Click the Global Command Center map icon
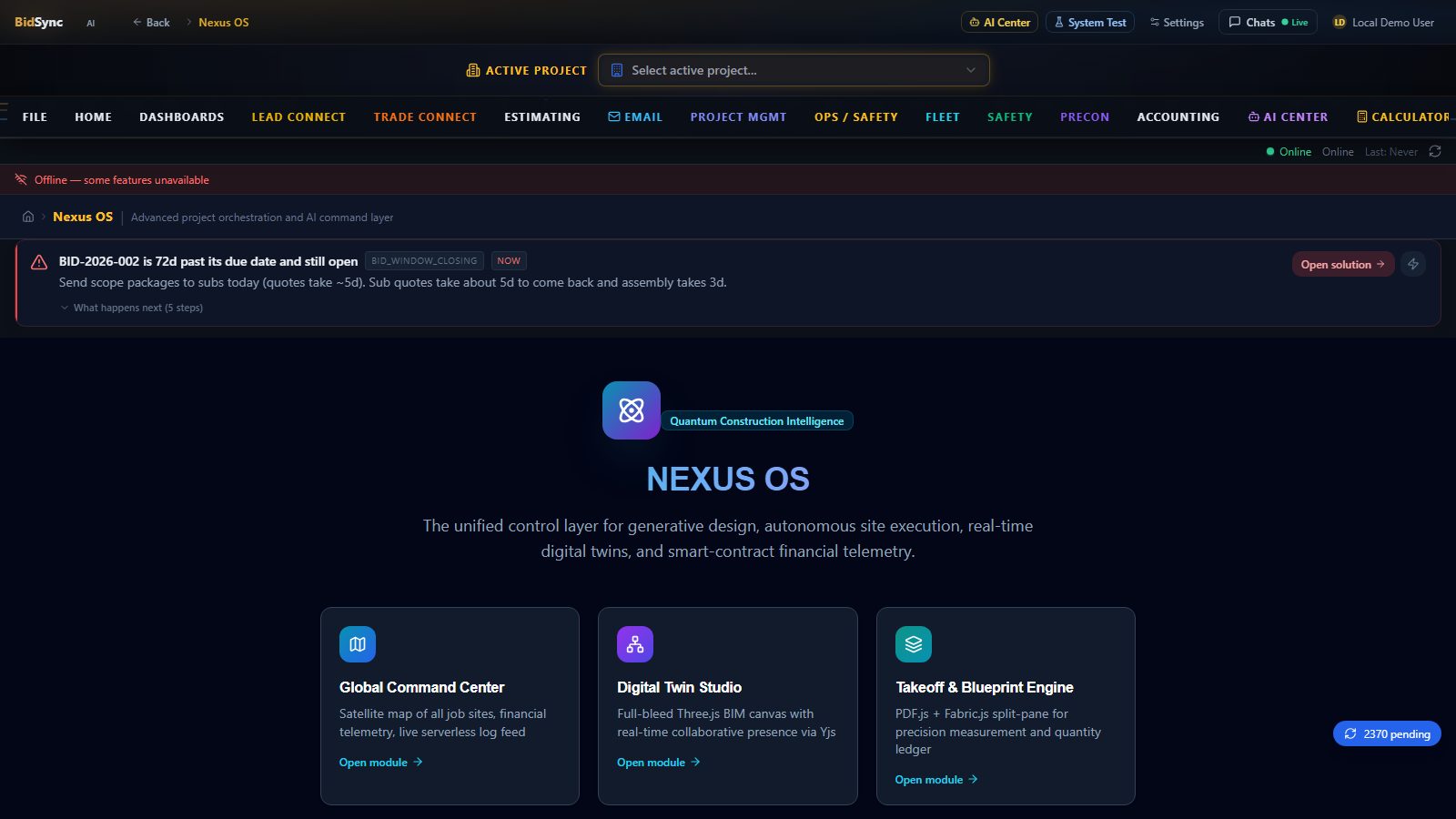 [x=358, y=644]
